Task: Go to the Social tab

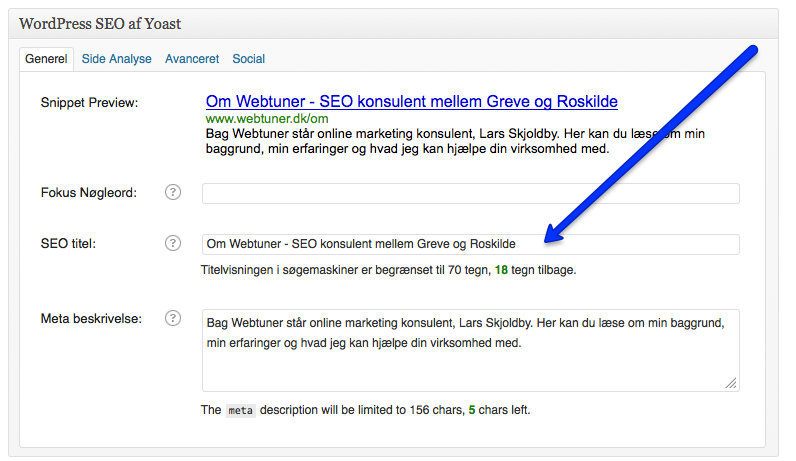Action: pyautogui.click(x=249, y=59)
